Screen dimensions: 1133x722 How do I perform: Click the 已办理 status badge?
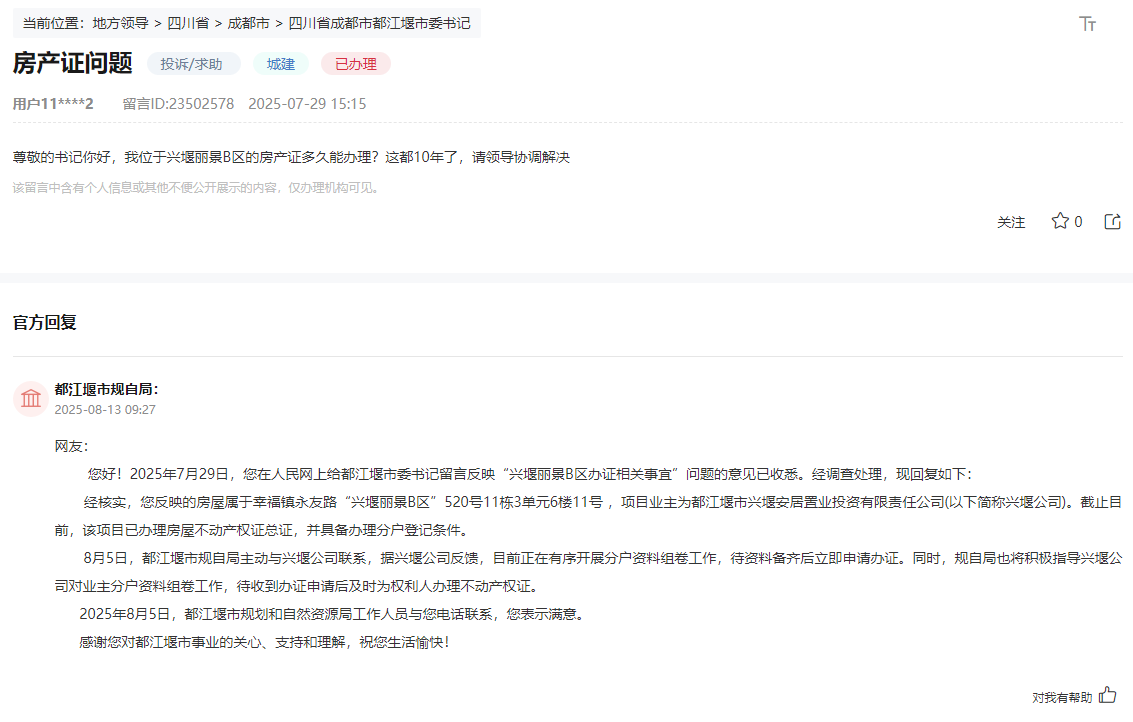(x=355, y=63)
